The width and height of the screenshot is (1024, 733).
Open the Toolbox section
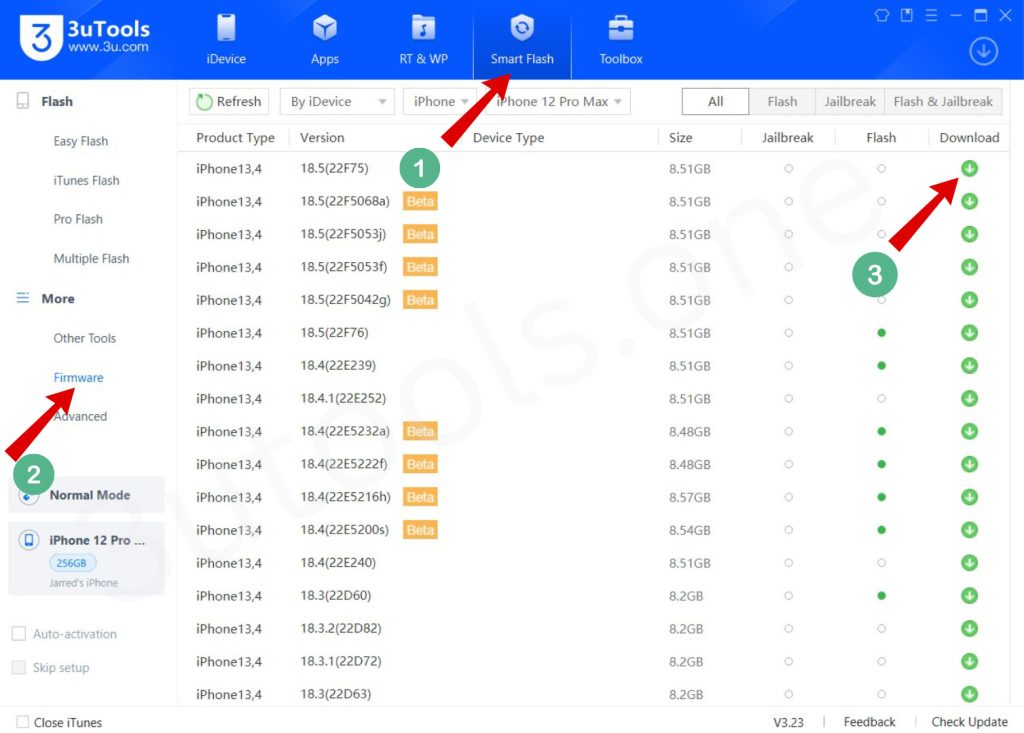tap(620, 39)
